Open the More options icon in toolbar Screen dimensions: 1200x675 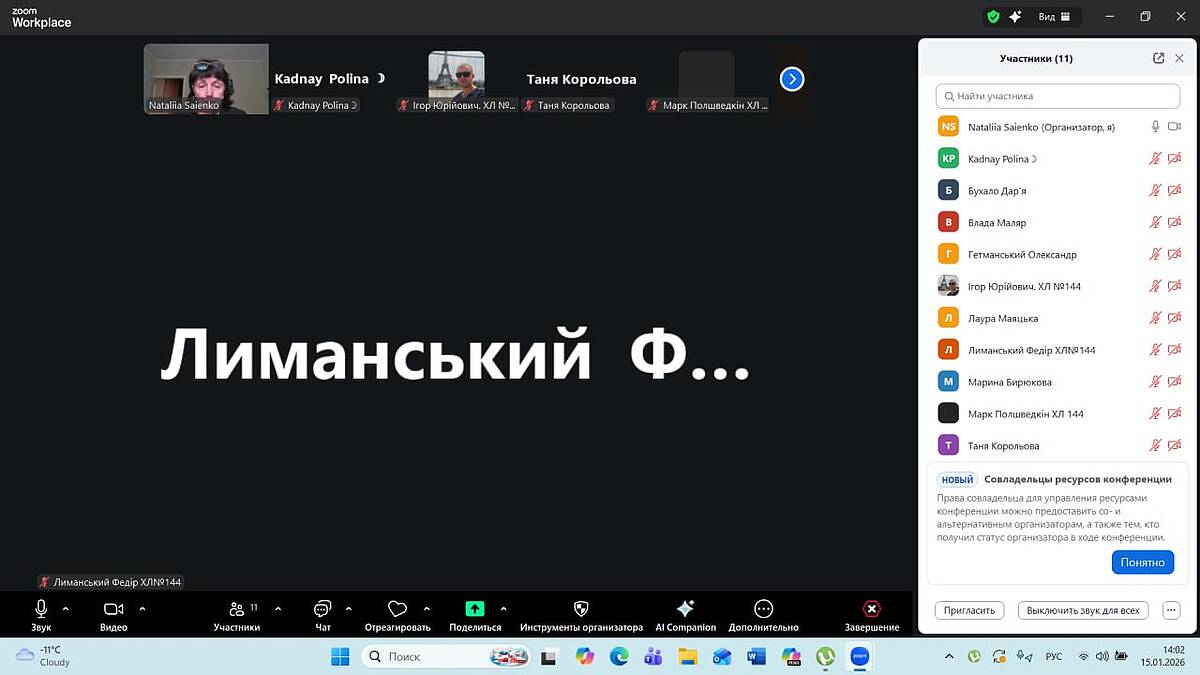tap(764, 609)
